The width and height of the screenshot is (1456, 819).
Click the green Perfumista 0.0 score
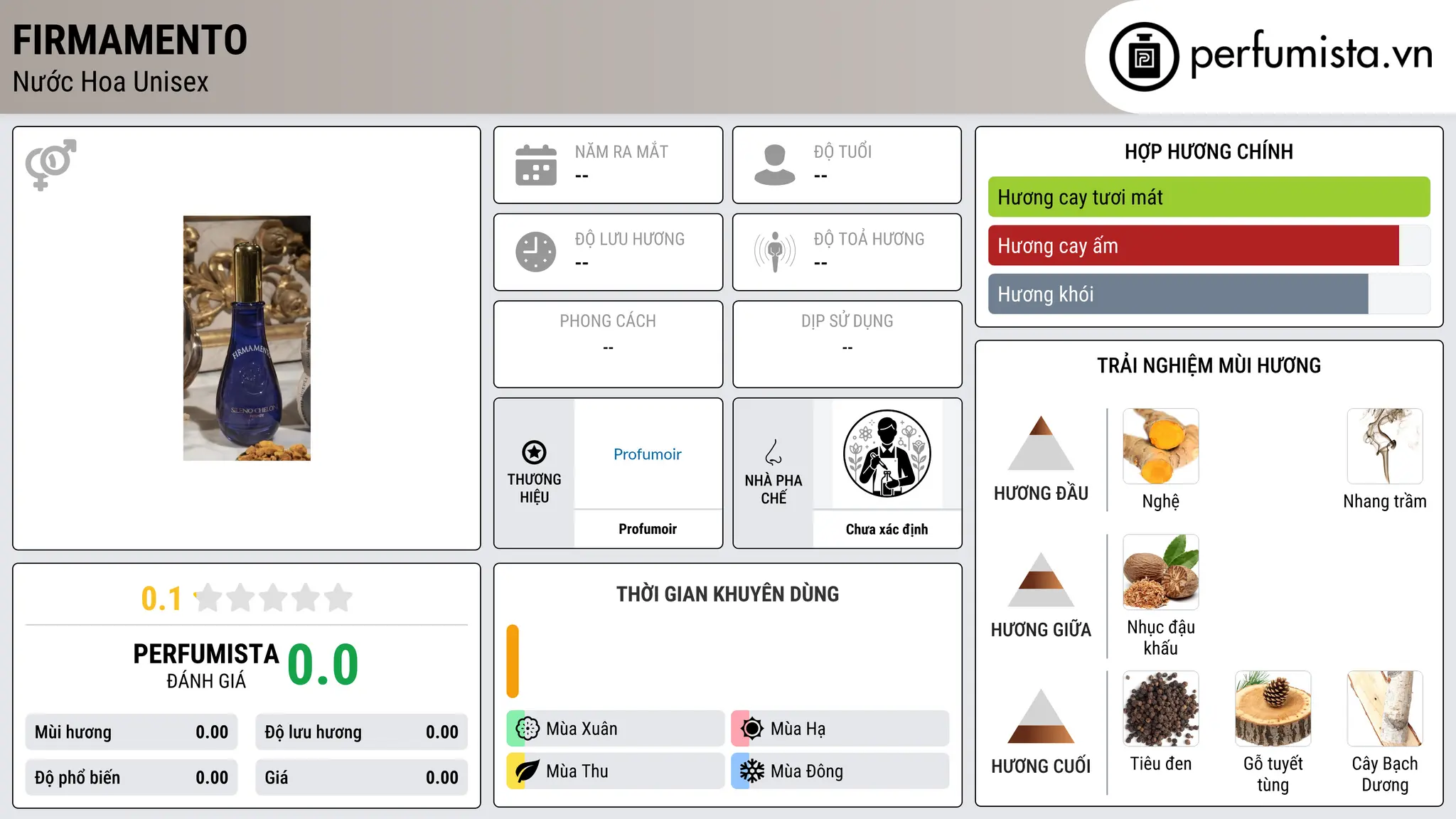(323, 665)
